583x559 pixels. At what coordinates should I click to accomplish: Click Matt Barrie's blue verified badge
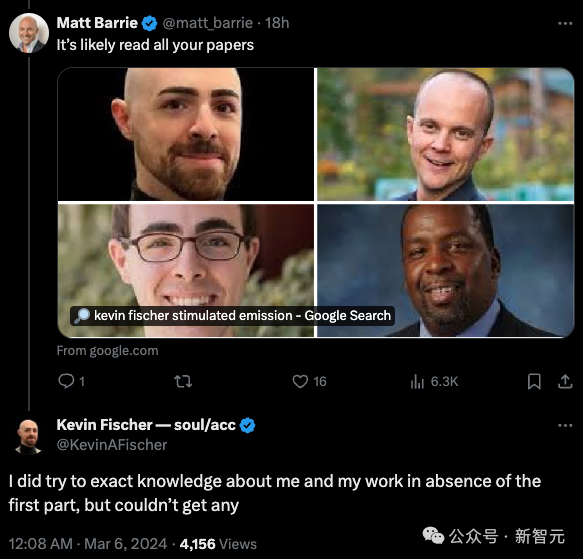(149, 23)
